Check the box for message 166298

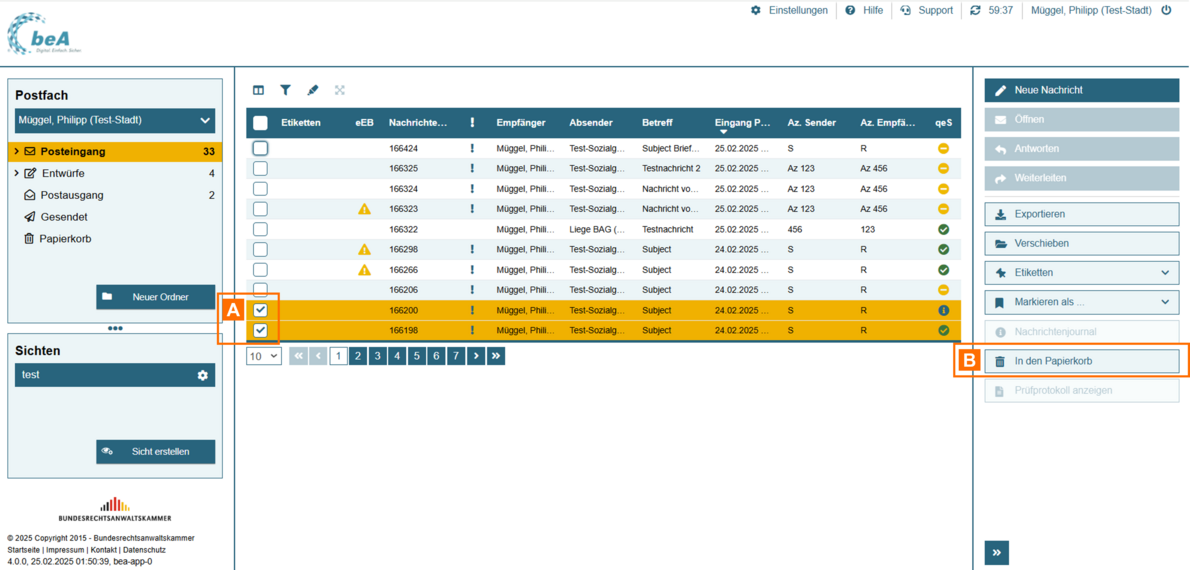[x=260, y=249]
